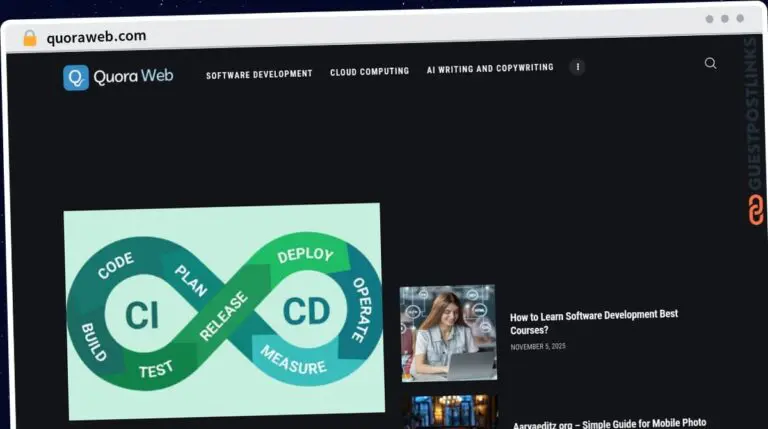Screen dimensions: 768x429
Task: Click the middle window control dot
Action: coord(725,19)
